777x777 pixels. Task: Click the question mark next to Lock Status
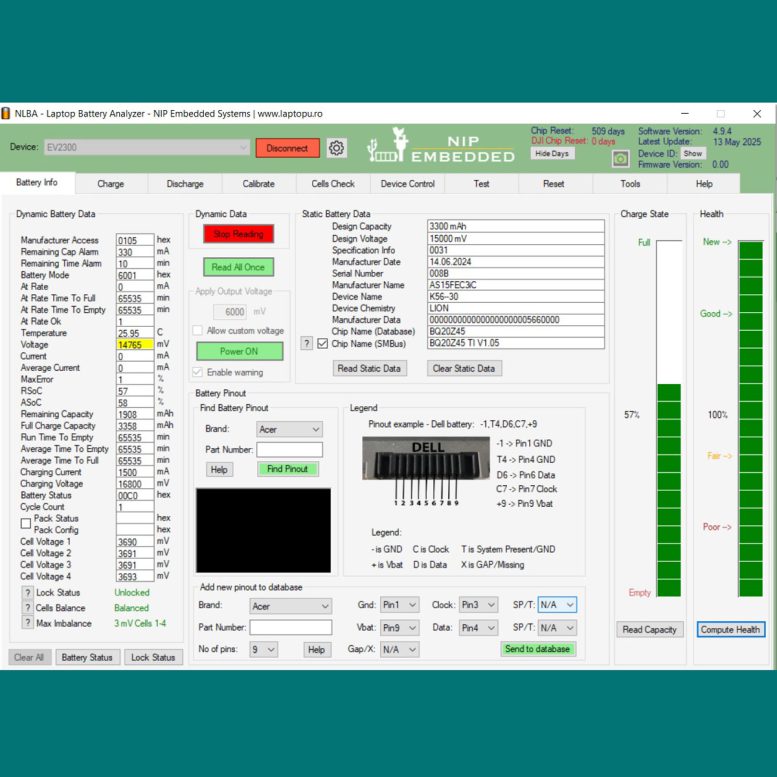(28, 593)
